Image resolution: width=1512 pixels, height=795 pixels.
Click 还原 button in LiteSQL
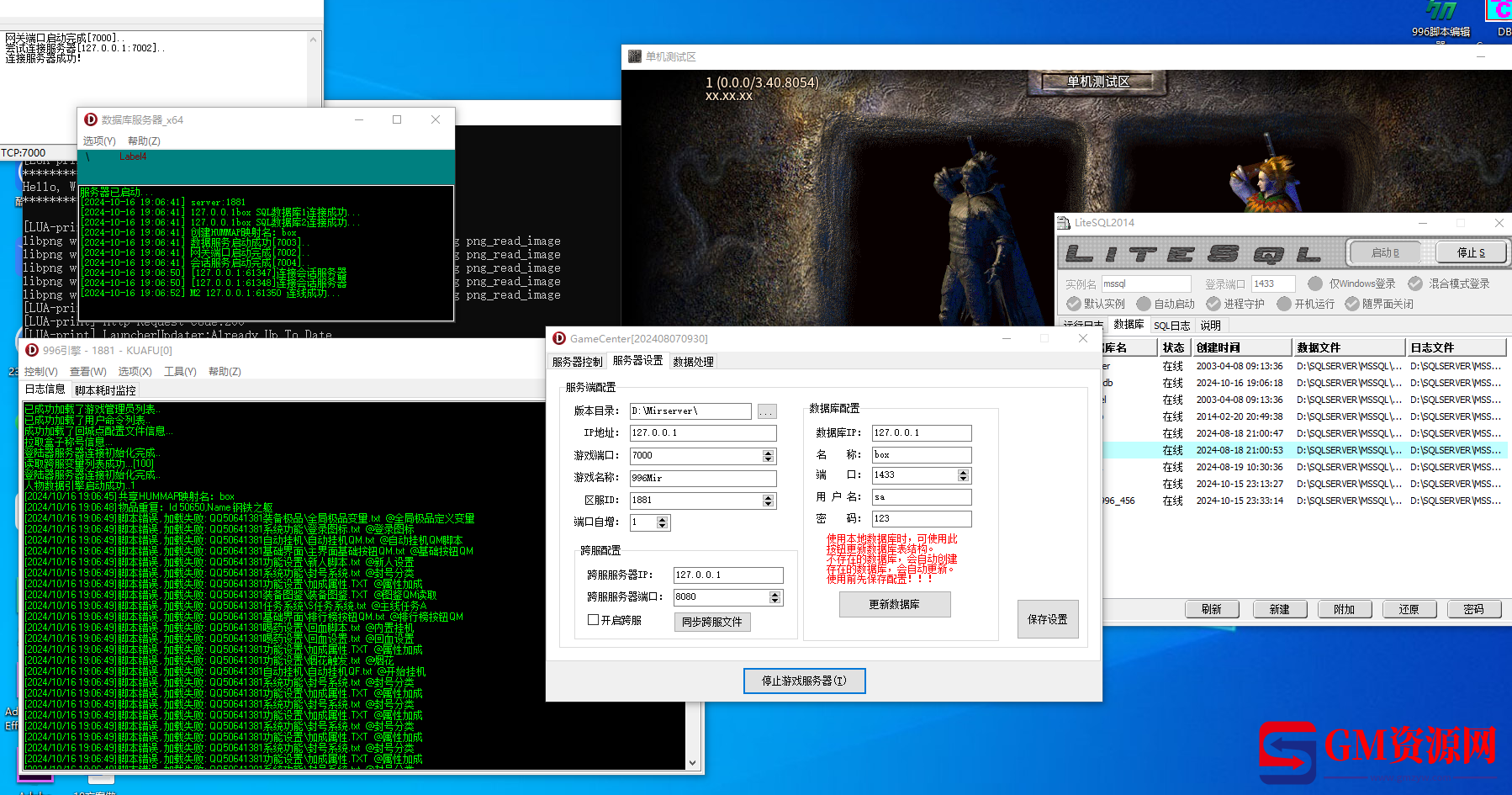(x=1409, y=609)
